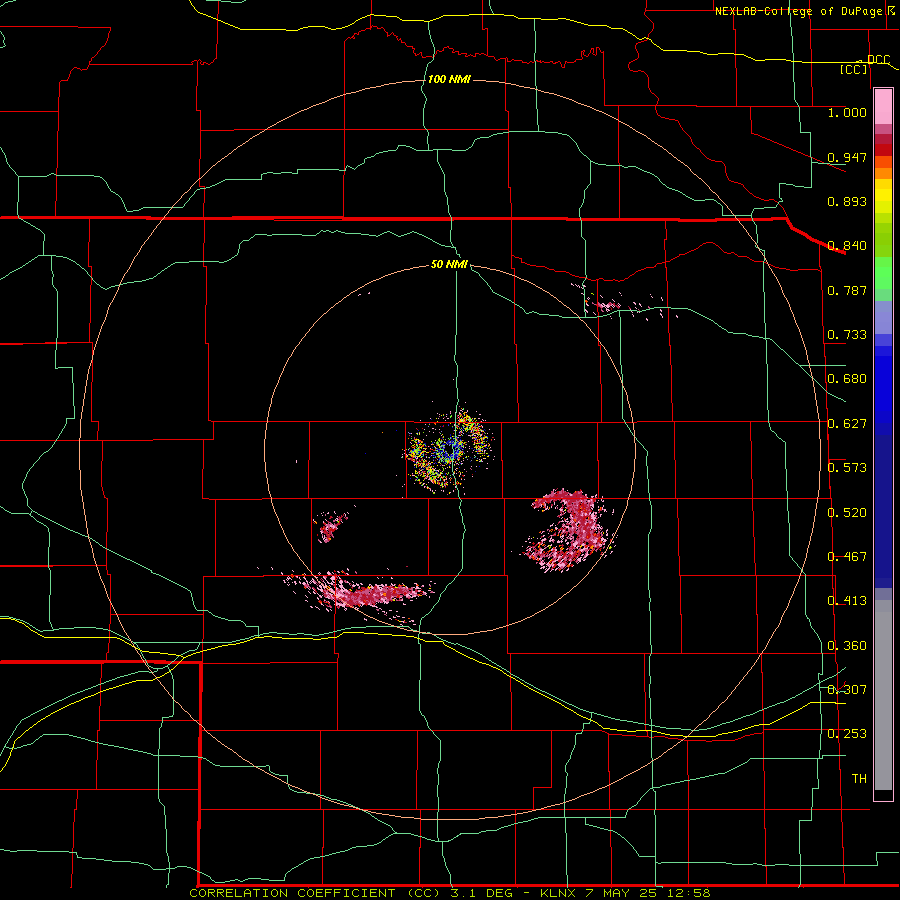Click the 0.680 color scale value
The width and height of the screenshot is (900, 900).
[847, 379]
